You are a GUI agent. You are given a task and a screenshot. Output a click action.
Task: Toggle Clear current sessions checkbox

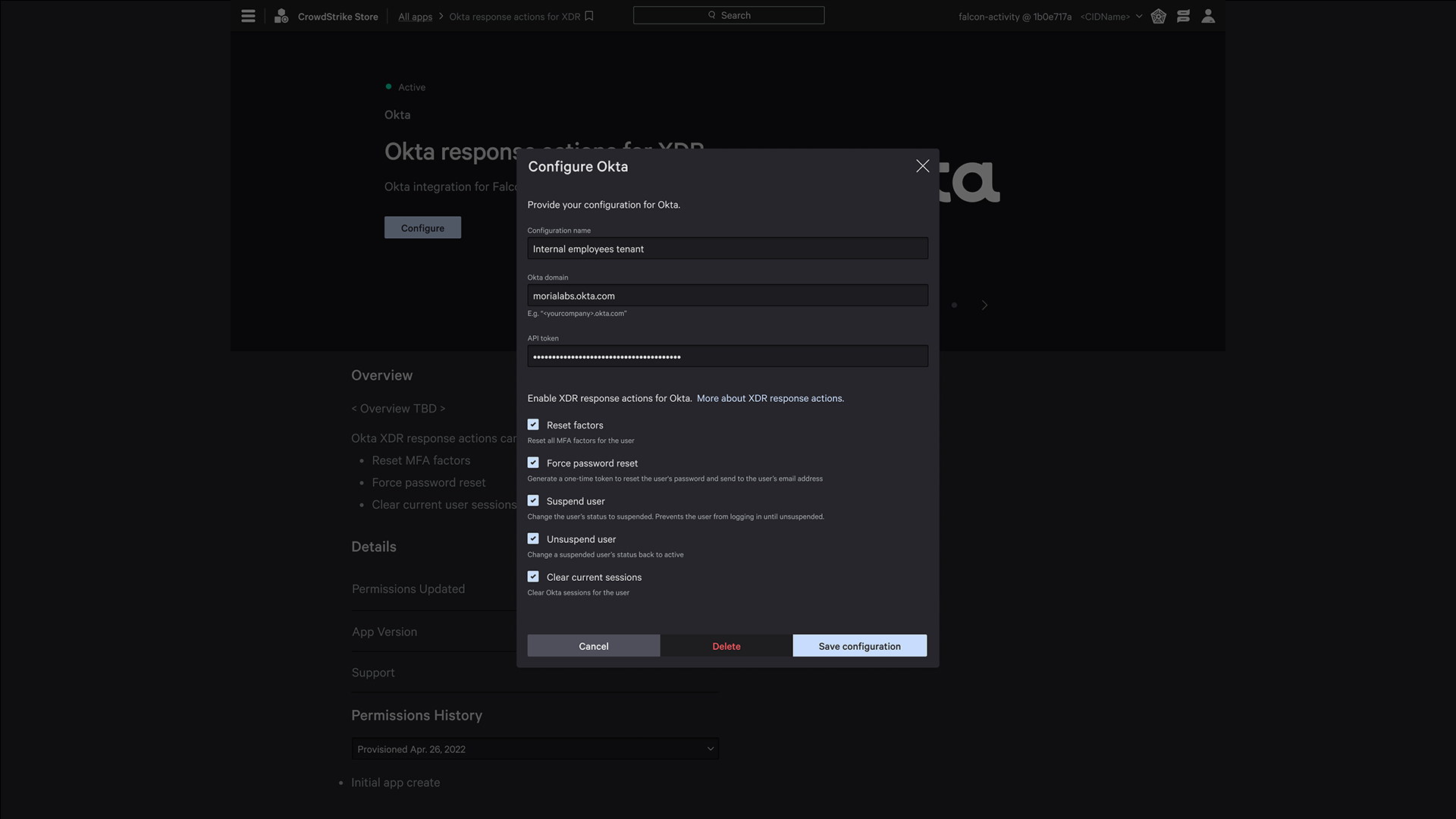tap(533, 576)
